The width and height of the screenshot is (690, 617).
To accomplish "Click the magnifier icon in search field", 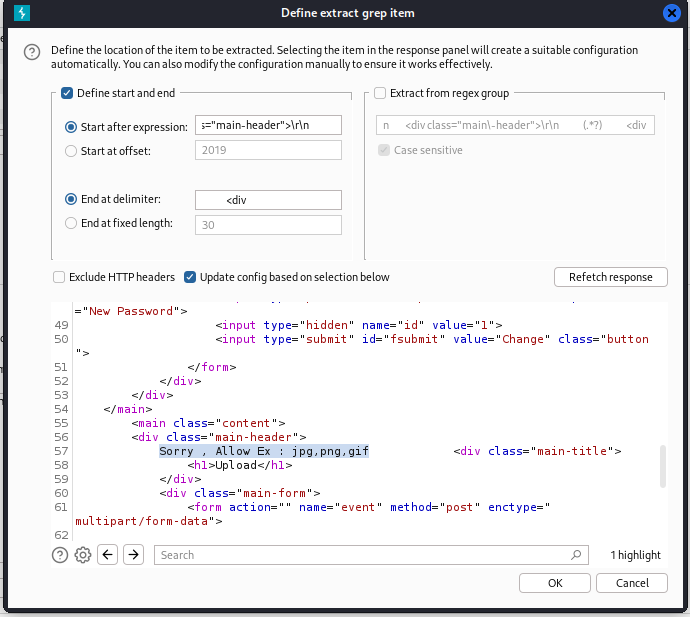I will tap(577, 555).
